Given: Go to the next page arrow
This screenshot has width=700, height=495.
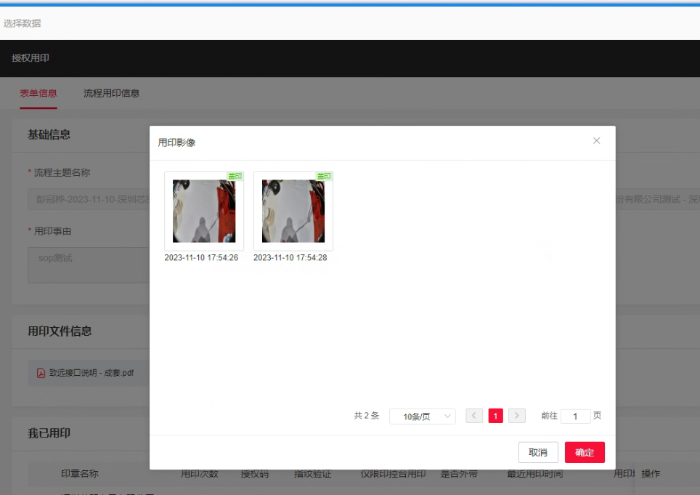Looking at the screenshot, I should tap(517, 416).
